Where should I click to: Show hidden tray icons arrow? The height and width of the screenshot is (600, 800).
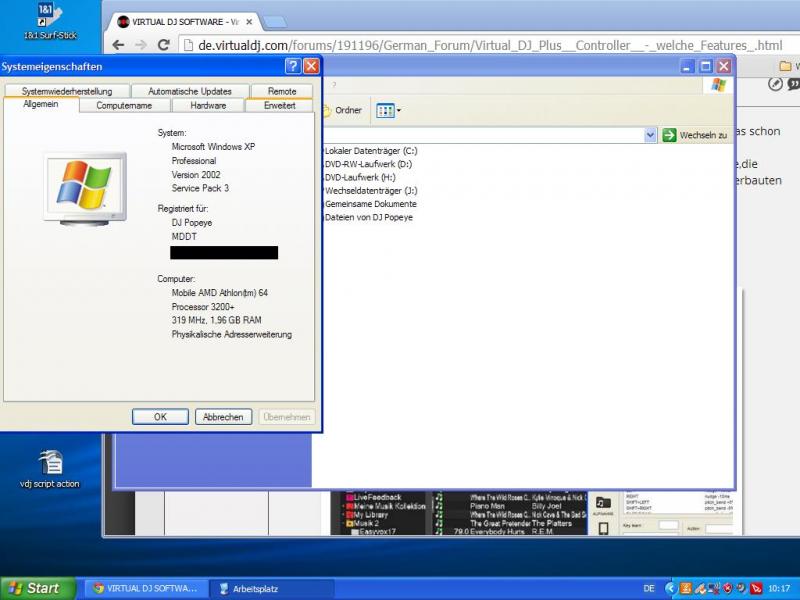670,589
